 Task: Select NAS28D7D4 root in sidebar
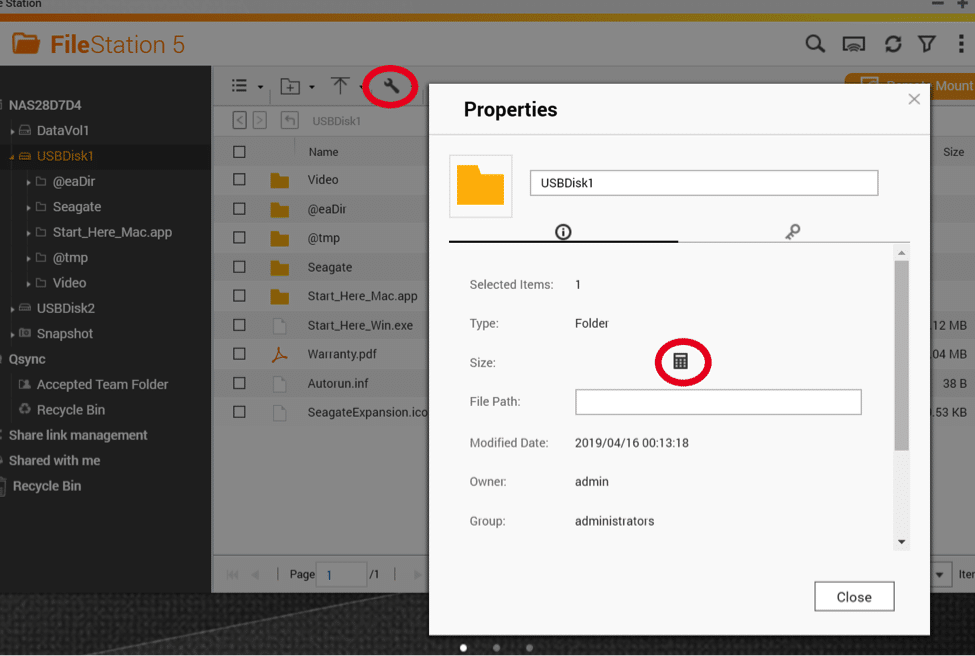45,105
